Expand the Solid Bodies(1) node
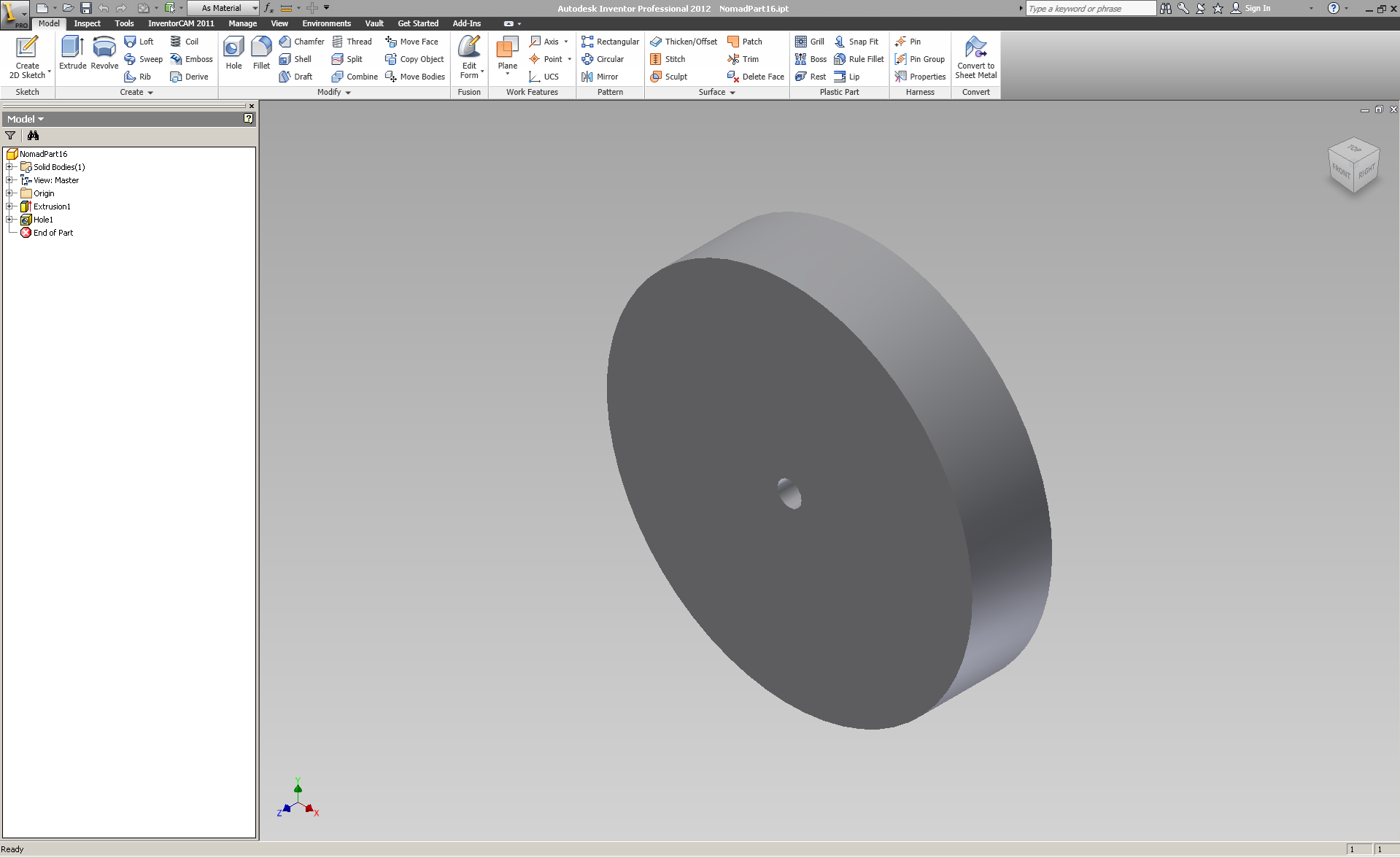Image resolution: width=1400 pixels, height=858 pixels. click(9, 167)
